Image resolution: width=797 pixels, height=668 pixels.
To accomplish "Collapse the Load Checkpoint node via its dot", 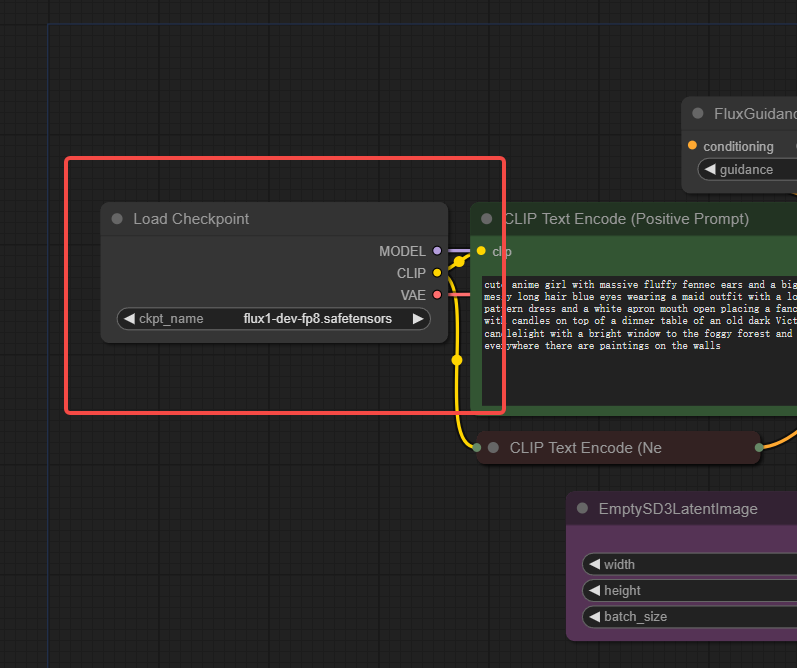I will 117,219.
